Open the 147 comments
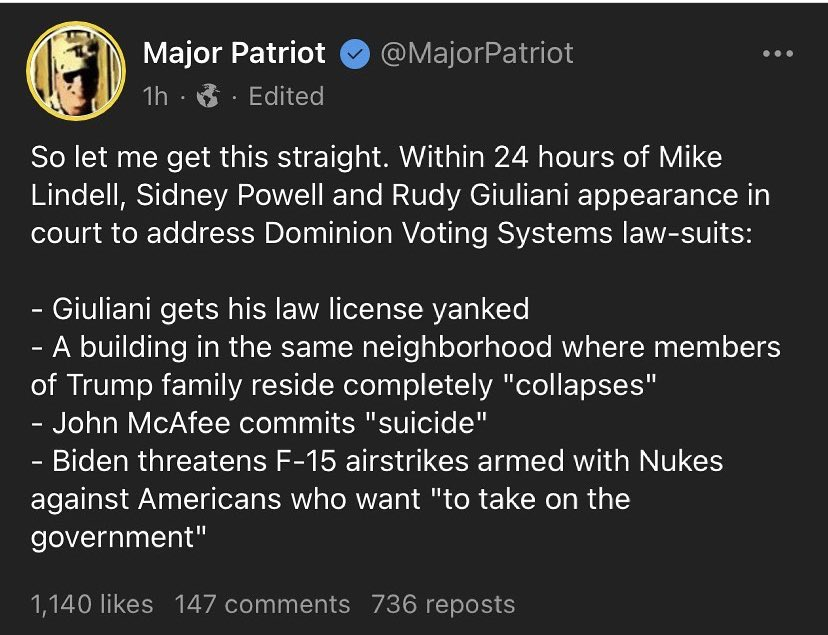 [x=262, y=604]
